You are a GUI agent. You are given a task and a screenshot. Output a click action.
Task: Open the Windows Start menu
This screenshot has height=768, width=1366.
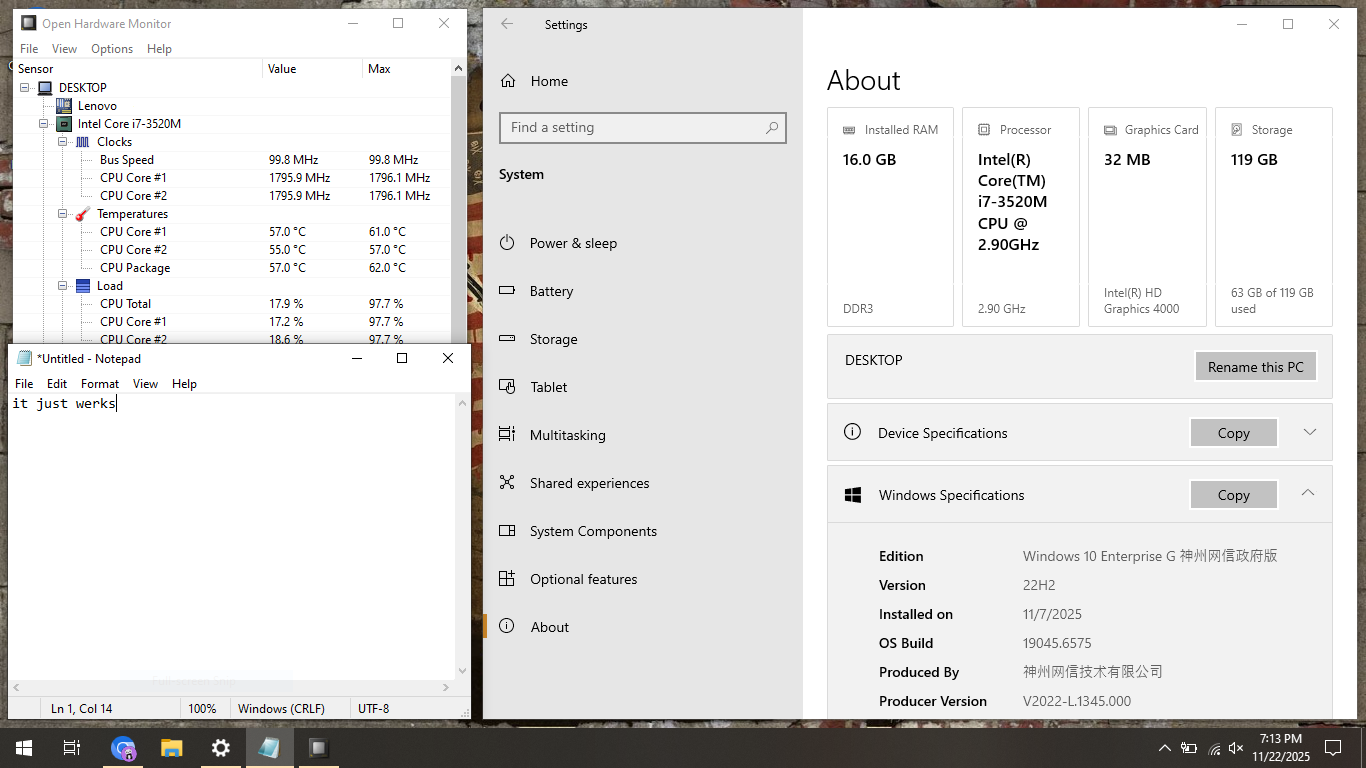23,747
